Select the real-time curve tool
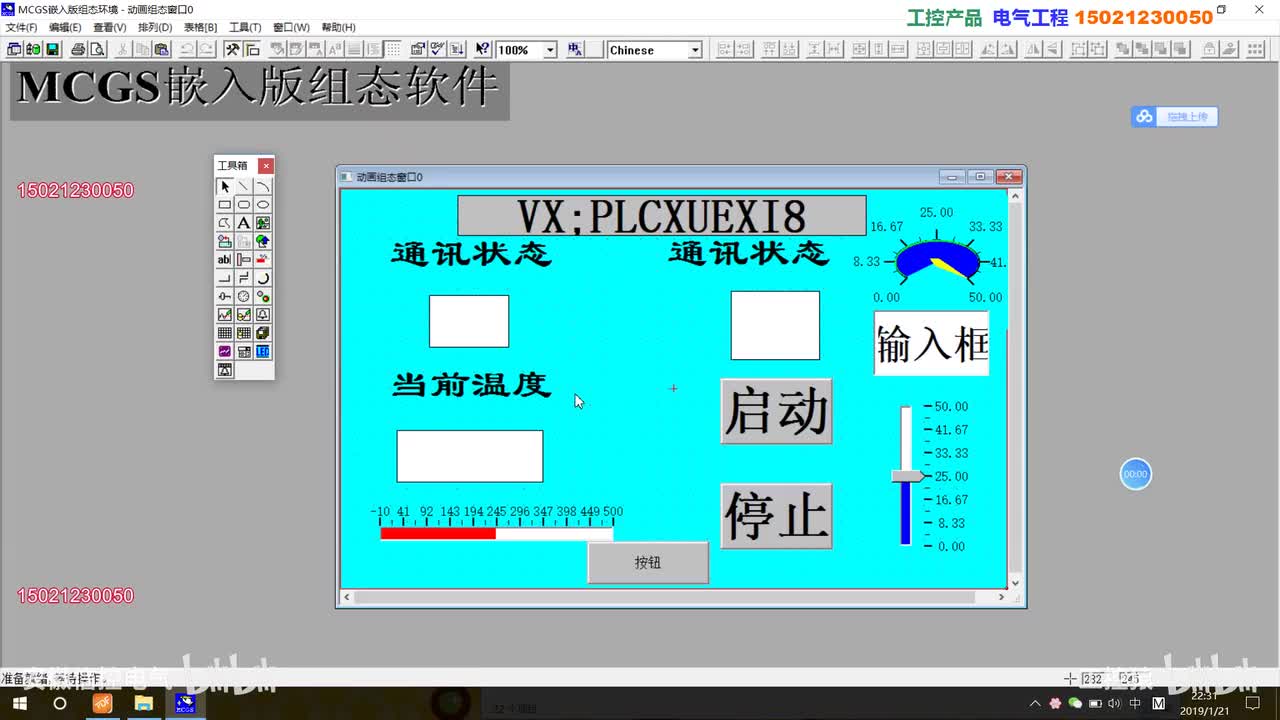The height and width of the screenshot is (720, 1280). [225, 314]
